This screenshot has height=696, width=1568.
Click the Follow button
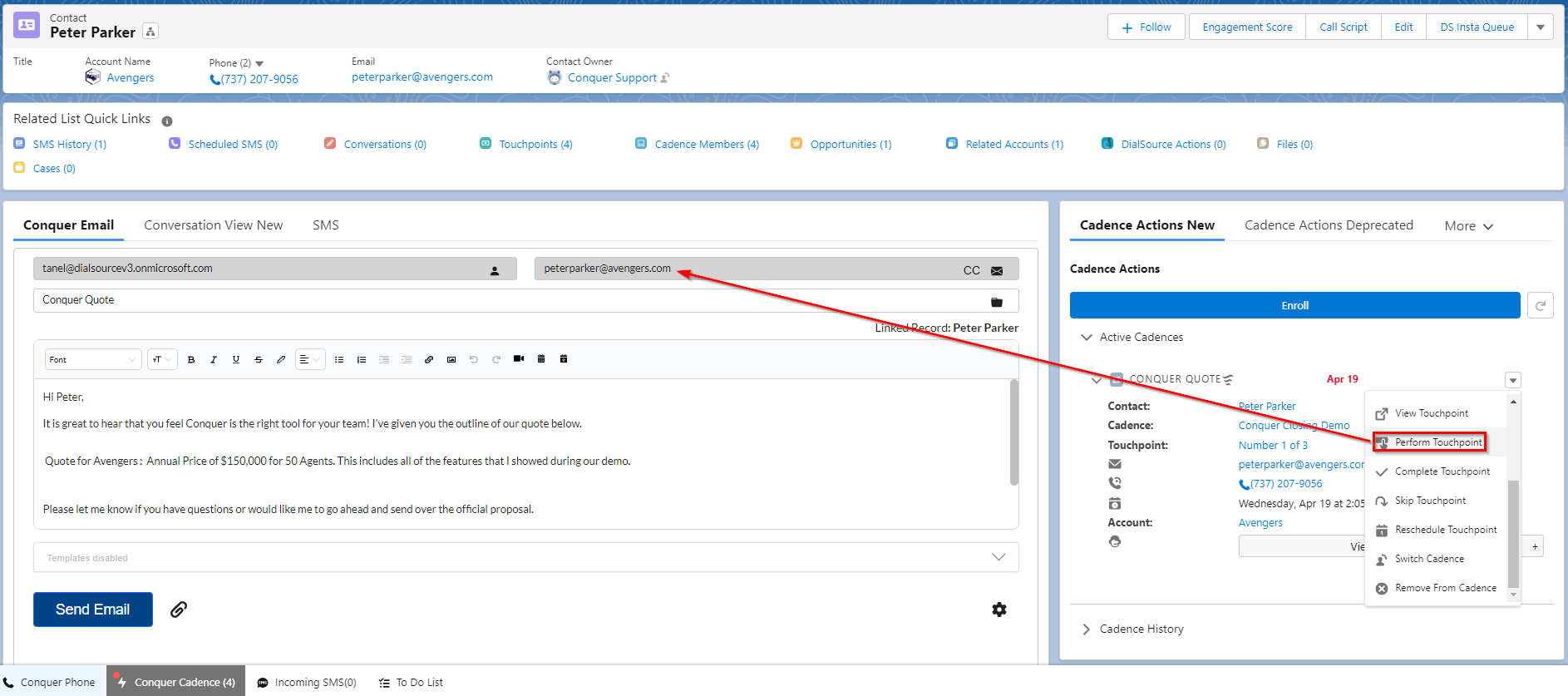tap(1146, 27)
